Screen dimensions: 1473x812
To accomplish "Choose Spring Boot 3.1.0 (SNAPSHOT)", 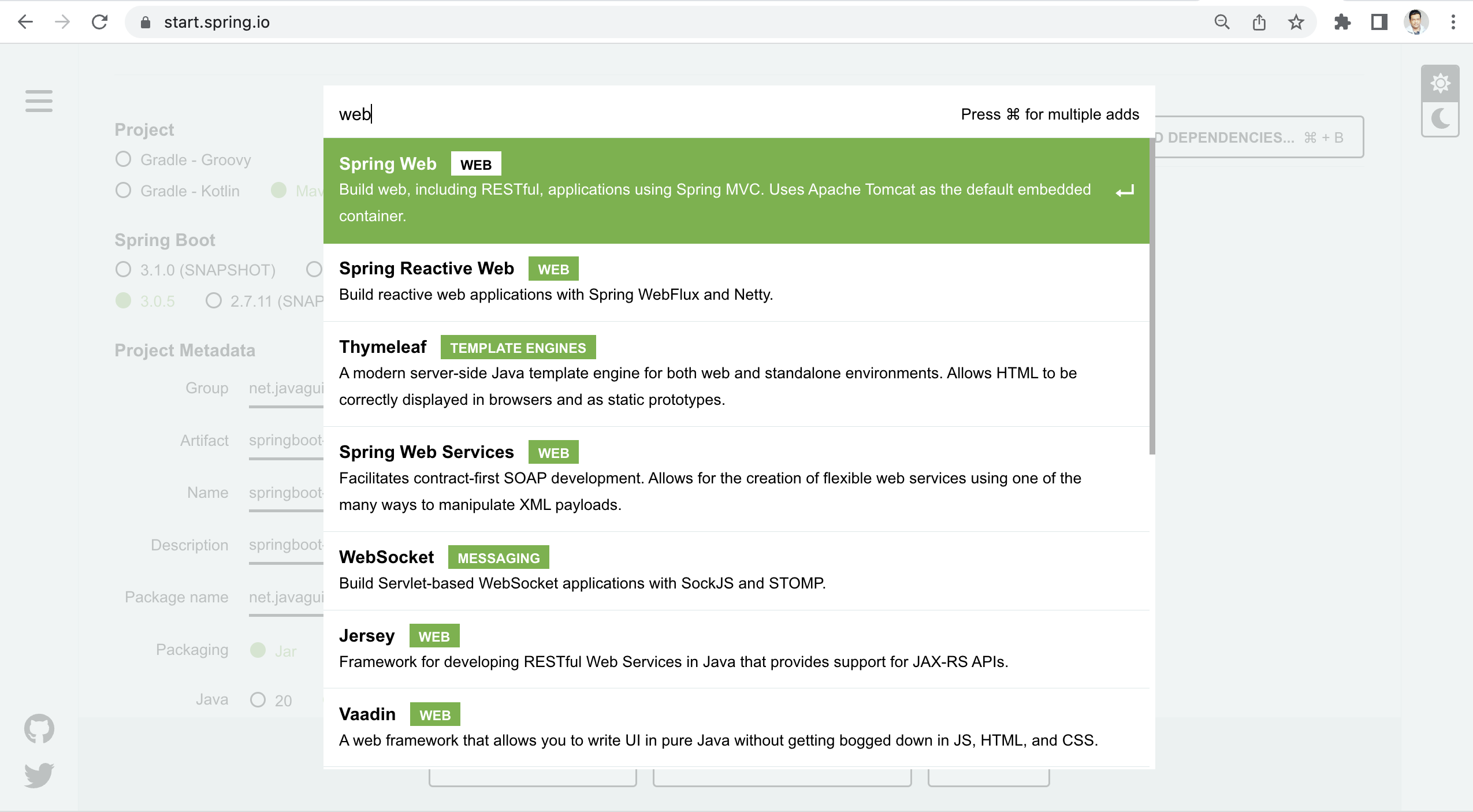I will coord(195,270).
